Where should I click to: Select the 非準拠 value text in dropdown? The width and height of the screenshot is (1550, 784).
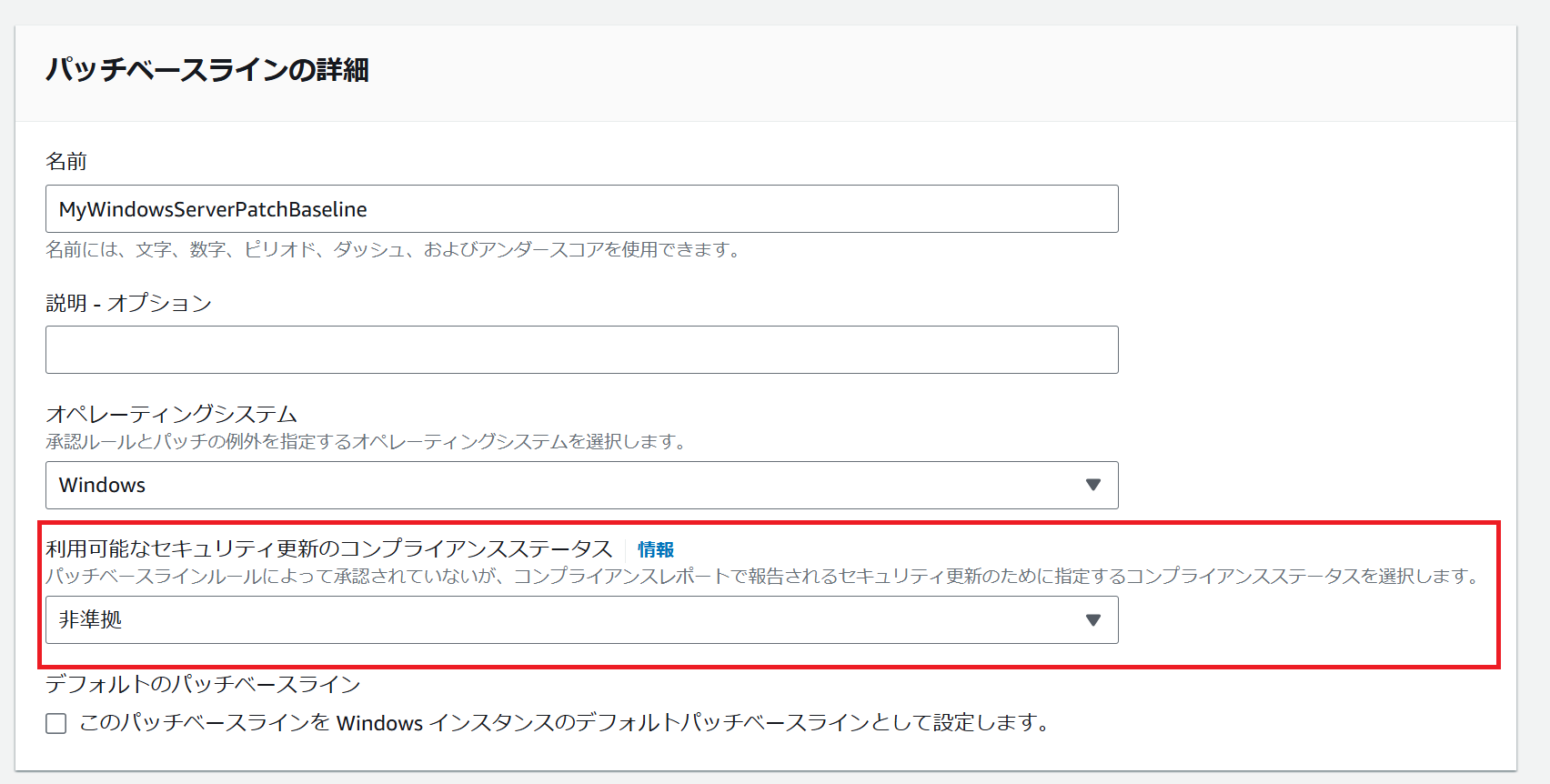(90, 619)
